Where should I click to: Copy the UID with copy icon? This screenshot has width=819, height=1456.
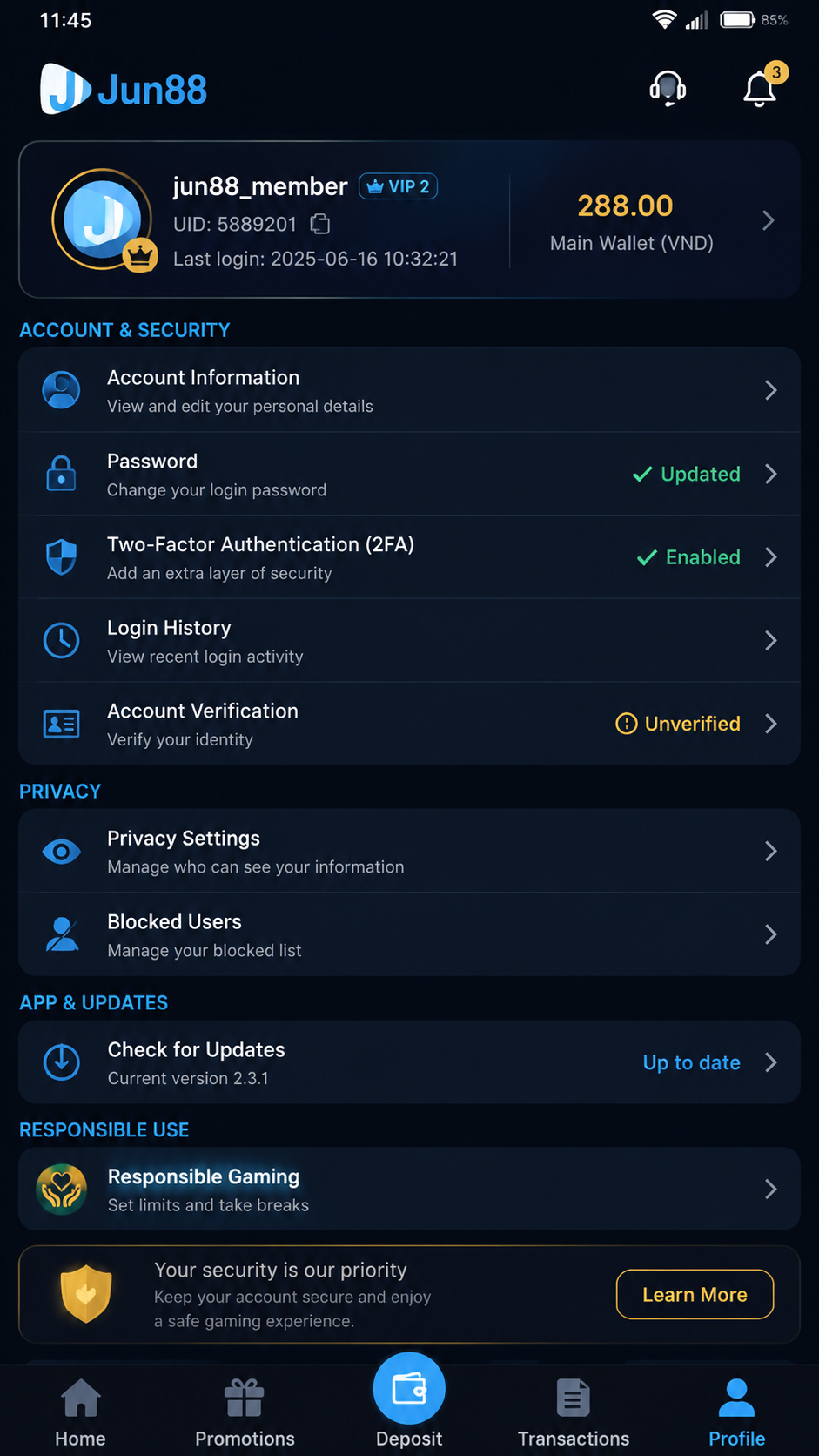coord(320,225)
